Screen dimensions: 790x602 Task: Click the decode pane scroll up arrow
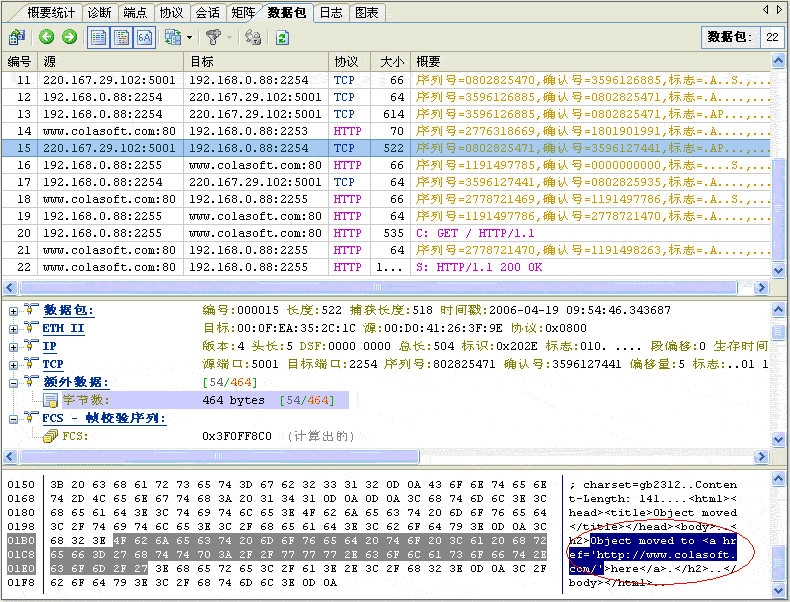coord(778,309)
